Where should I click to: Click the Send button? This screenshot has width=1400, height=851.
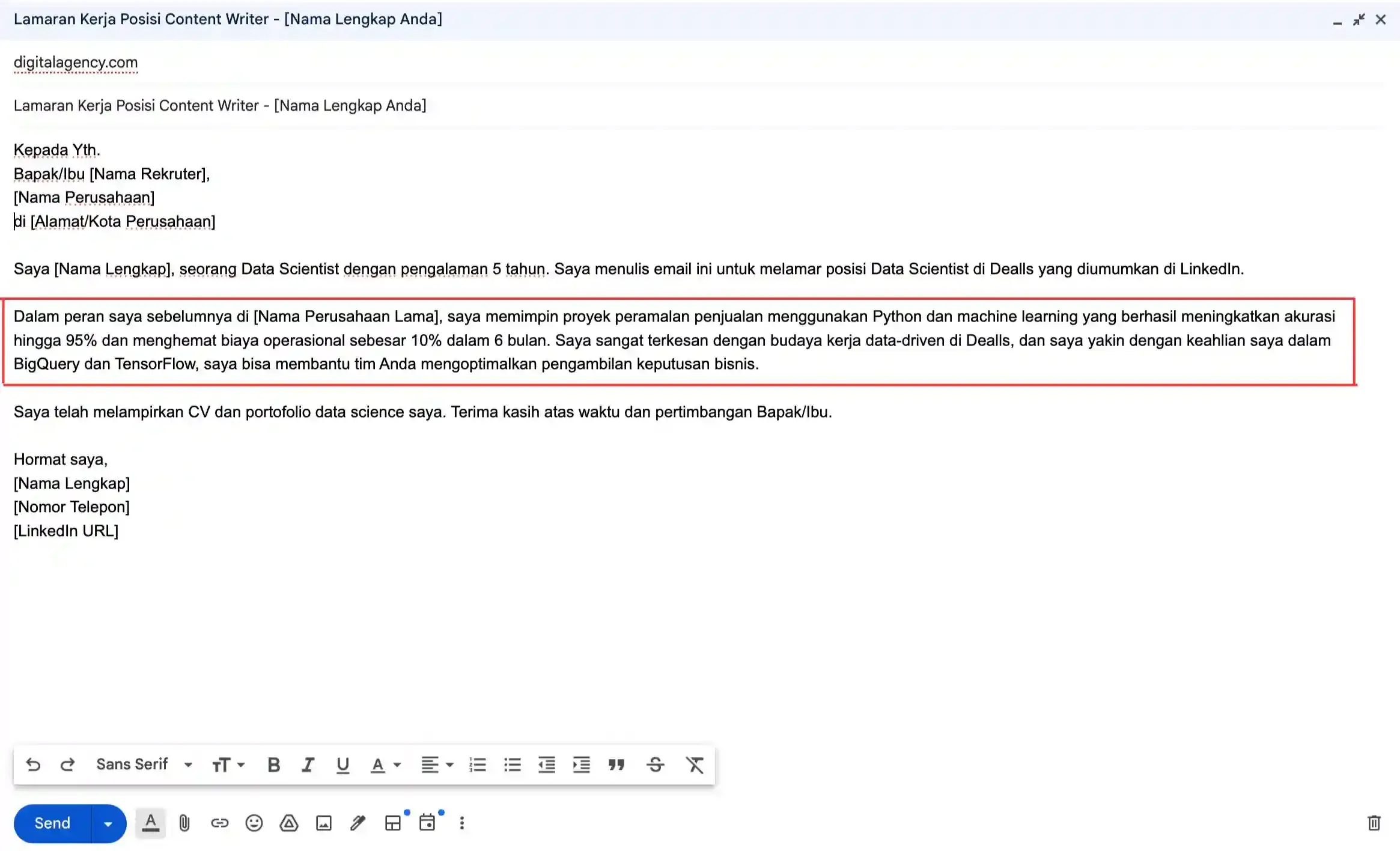[x=52, y=823]
